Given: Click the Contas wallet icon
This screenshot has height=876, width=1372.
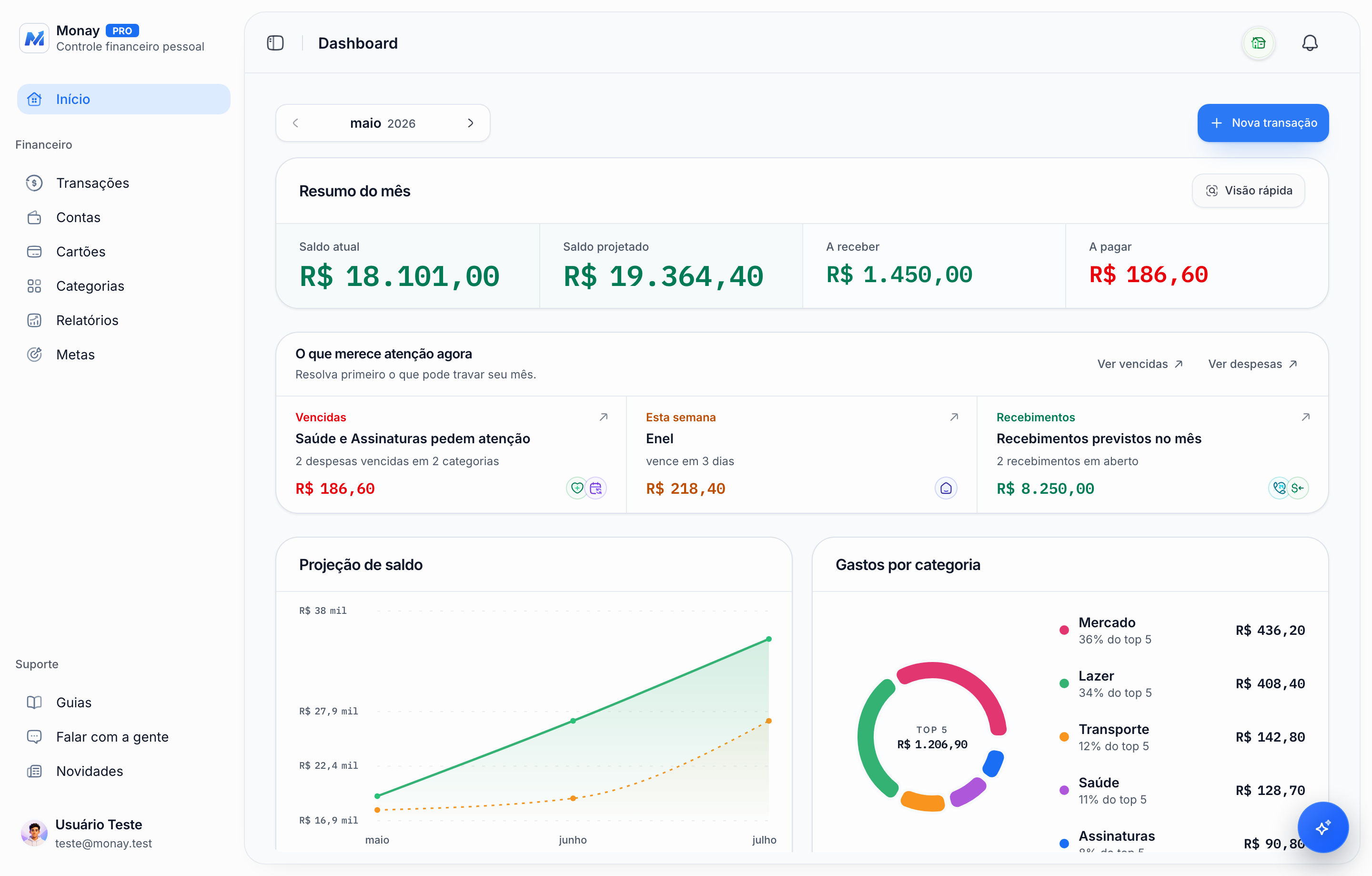Looking at the screenshot, I should pos(34,217).
